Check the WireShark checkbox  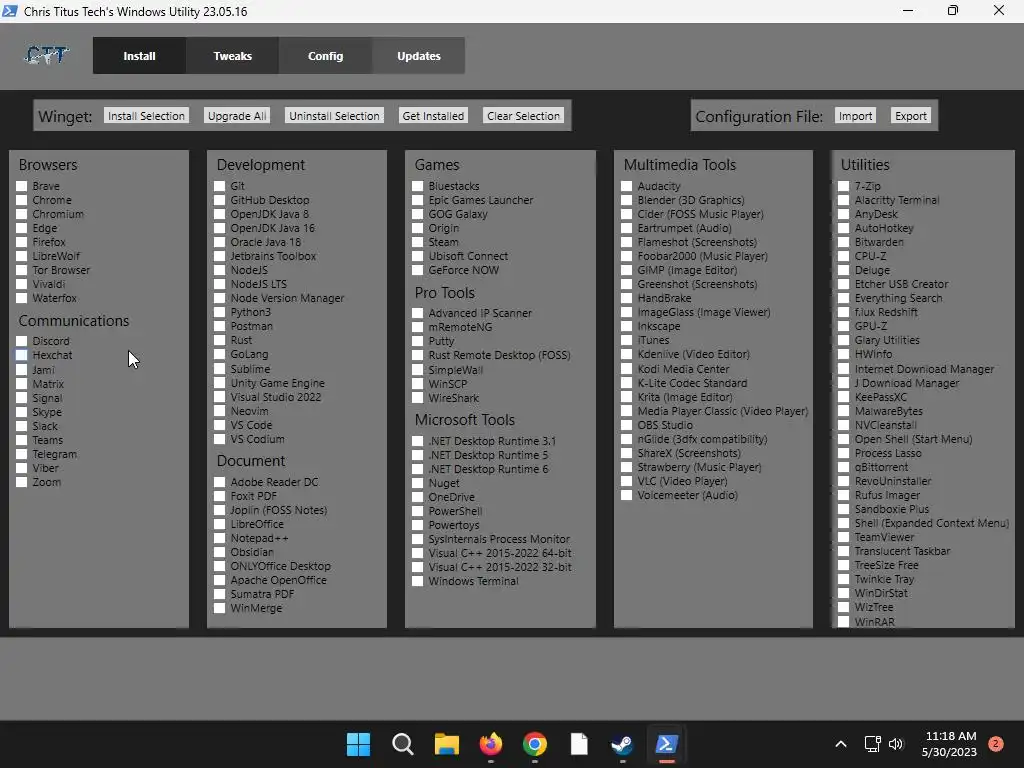pyautogui.click(x=417, y=398)
